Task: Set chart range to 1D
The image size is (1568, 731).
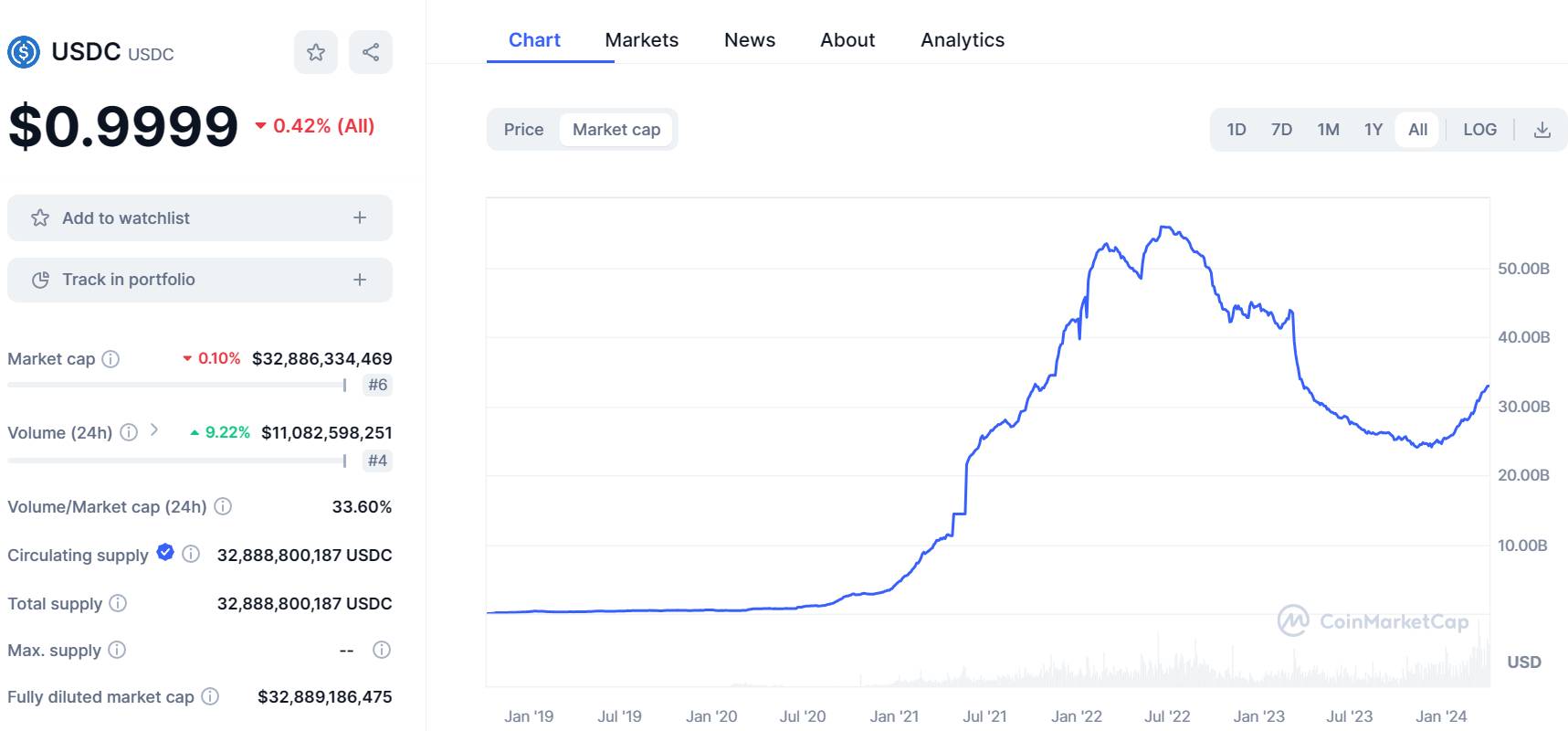Action: point(1237,130)
